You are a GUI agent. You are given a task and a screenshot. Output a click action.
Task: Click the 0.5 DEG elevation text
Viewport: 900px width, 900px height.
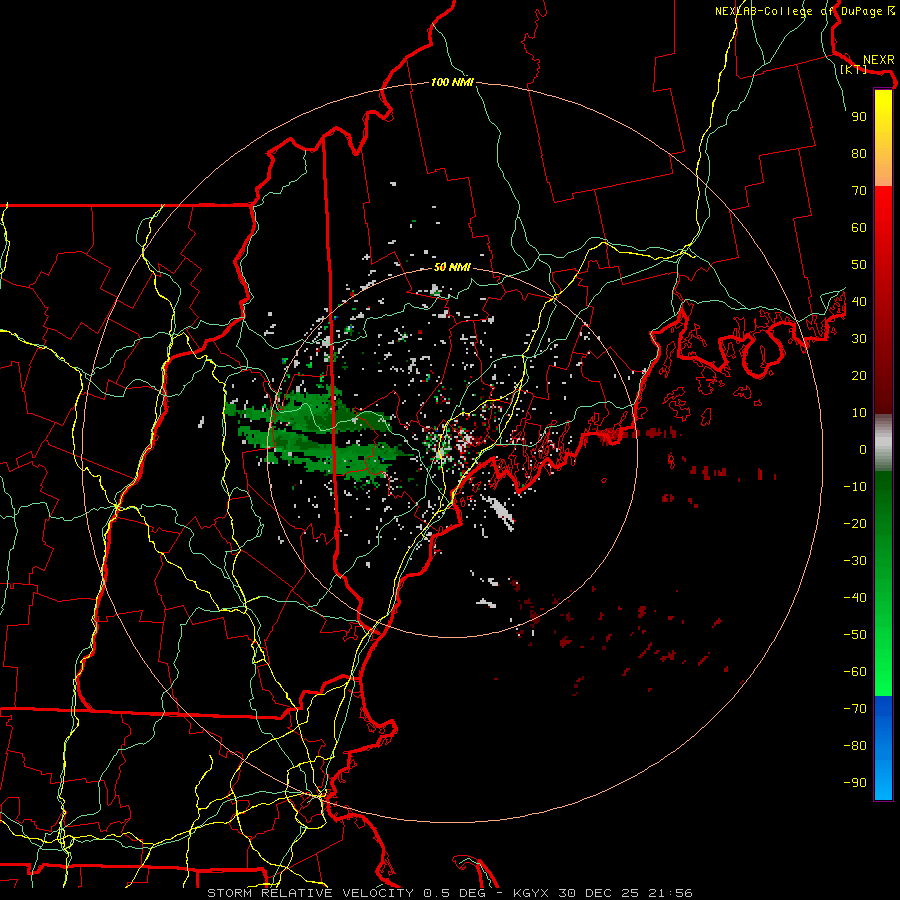[454, 893]
